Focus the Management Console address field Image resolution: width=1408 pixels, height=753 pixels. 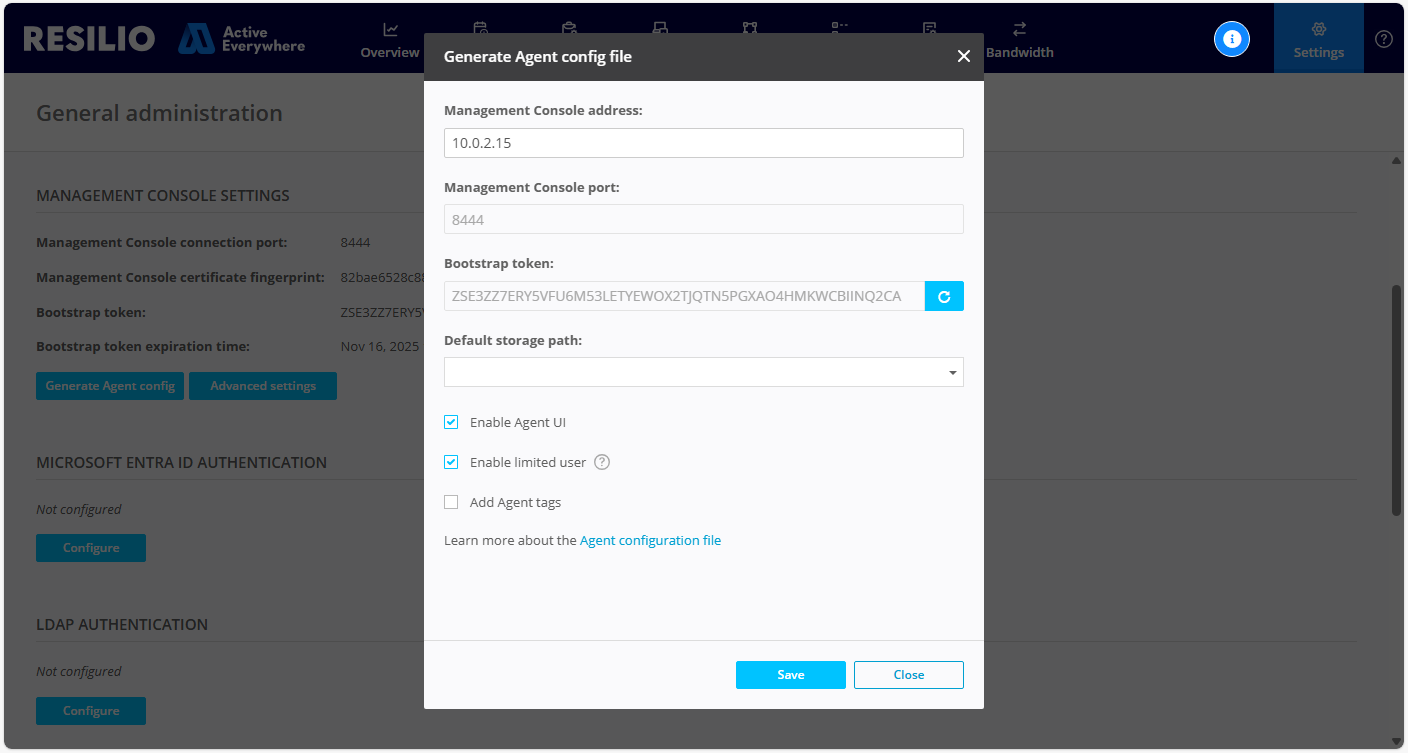tap(703, 143)
